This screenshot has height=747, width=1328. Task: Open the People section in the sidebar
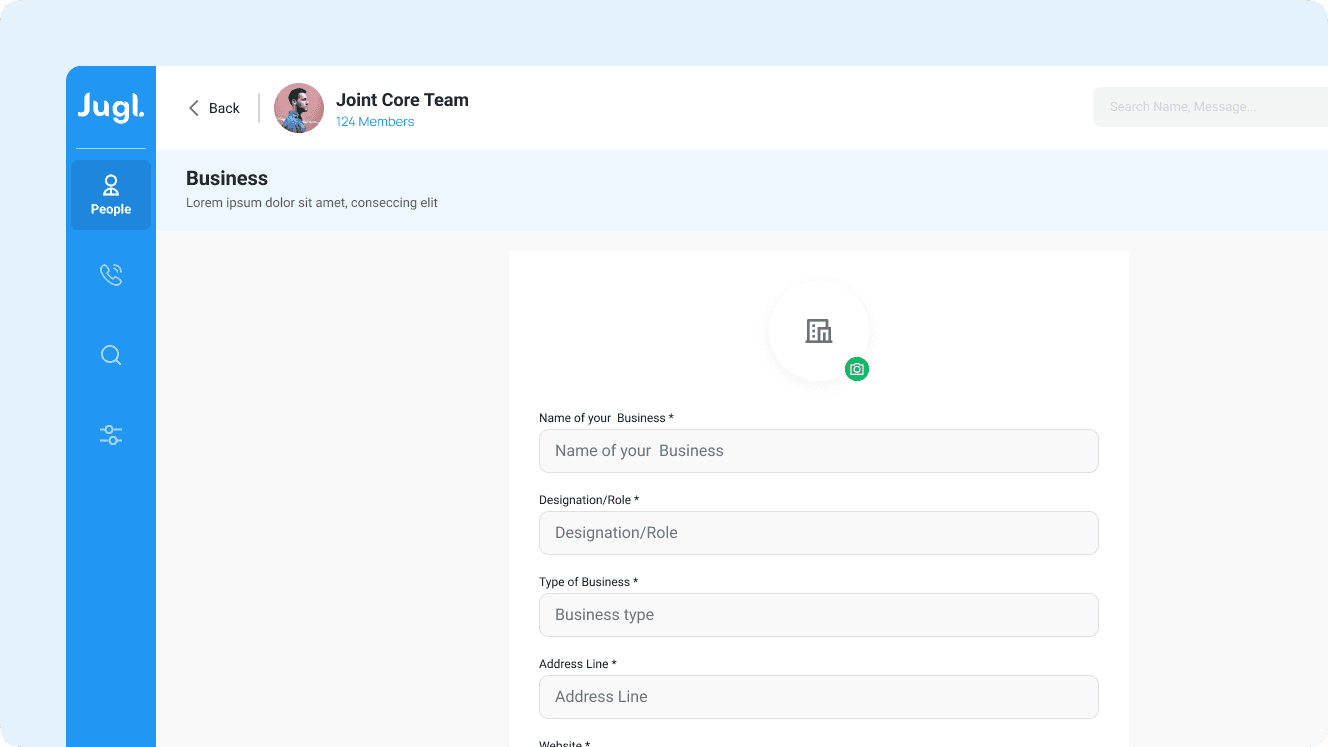pyautogui.click(x=111, y=195)
